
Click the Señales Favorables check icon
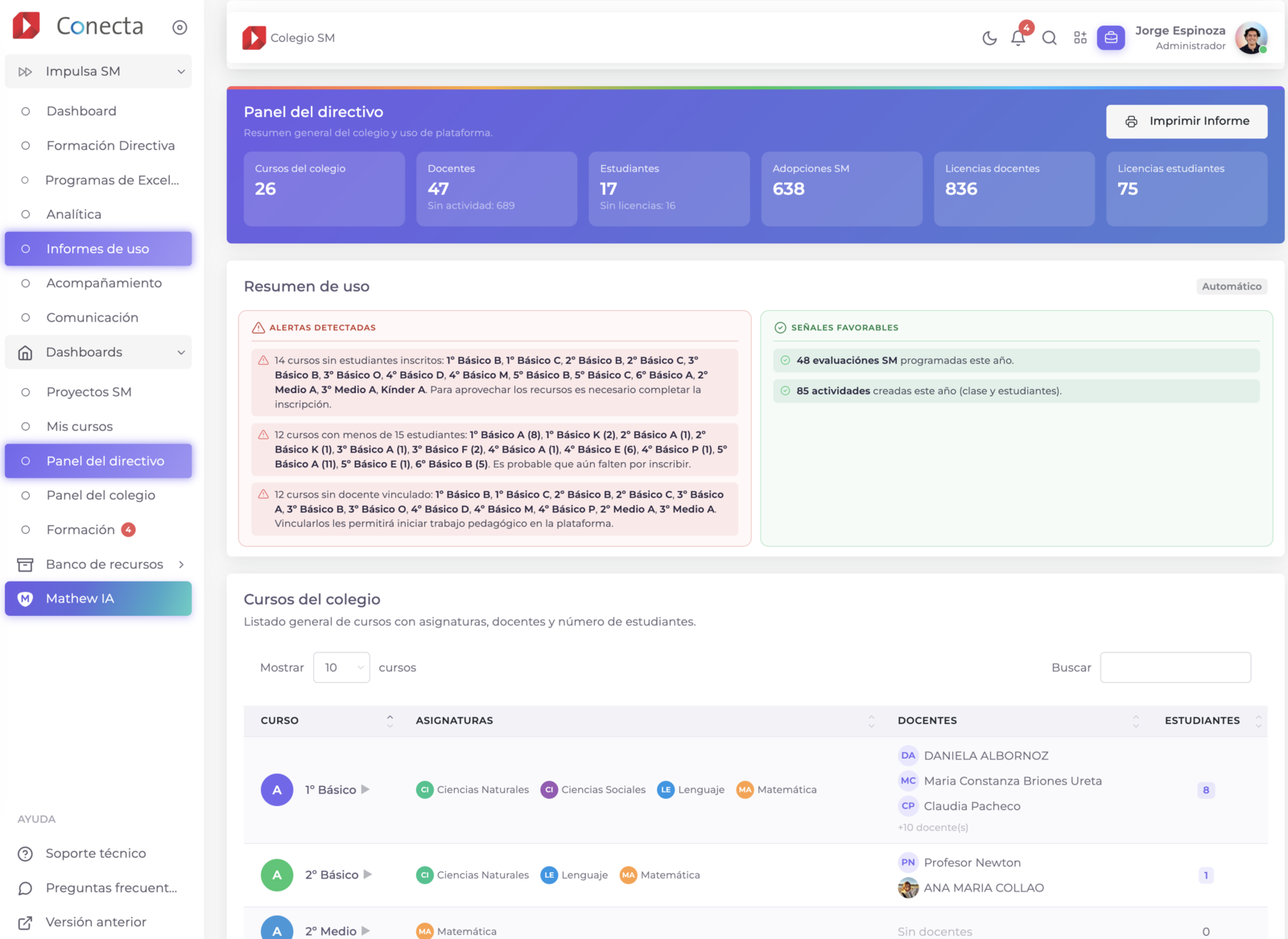pyautogui.click(x=780, y=328)
